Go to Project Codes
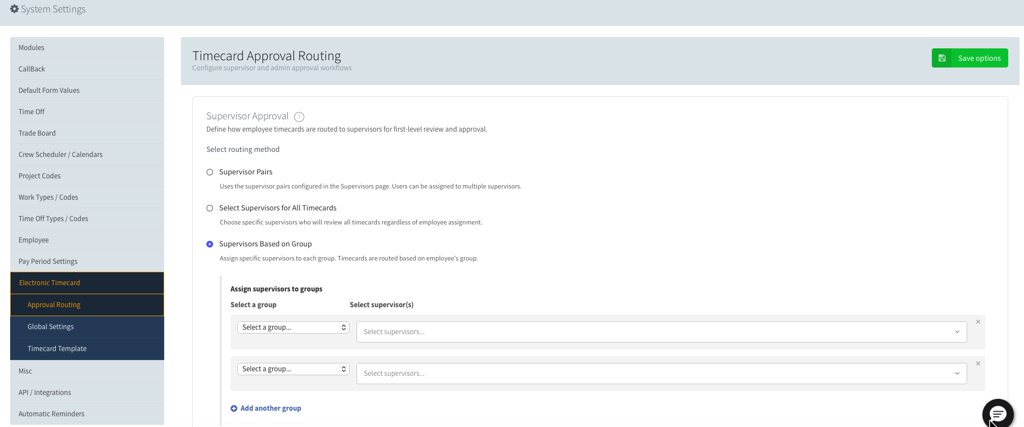The width and height of the screenshot is (1024, 427). 87,176
